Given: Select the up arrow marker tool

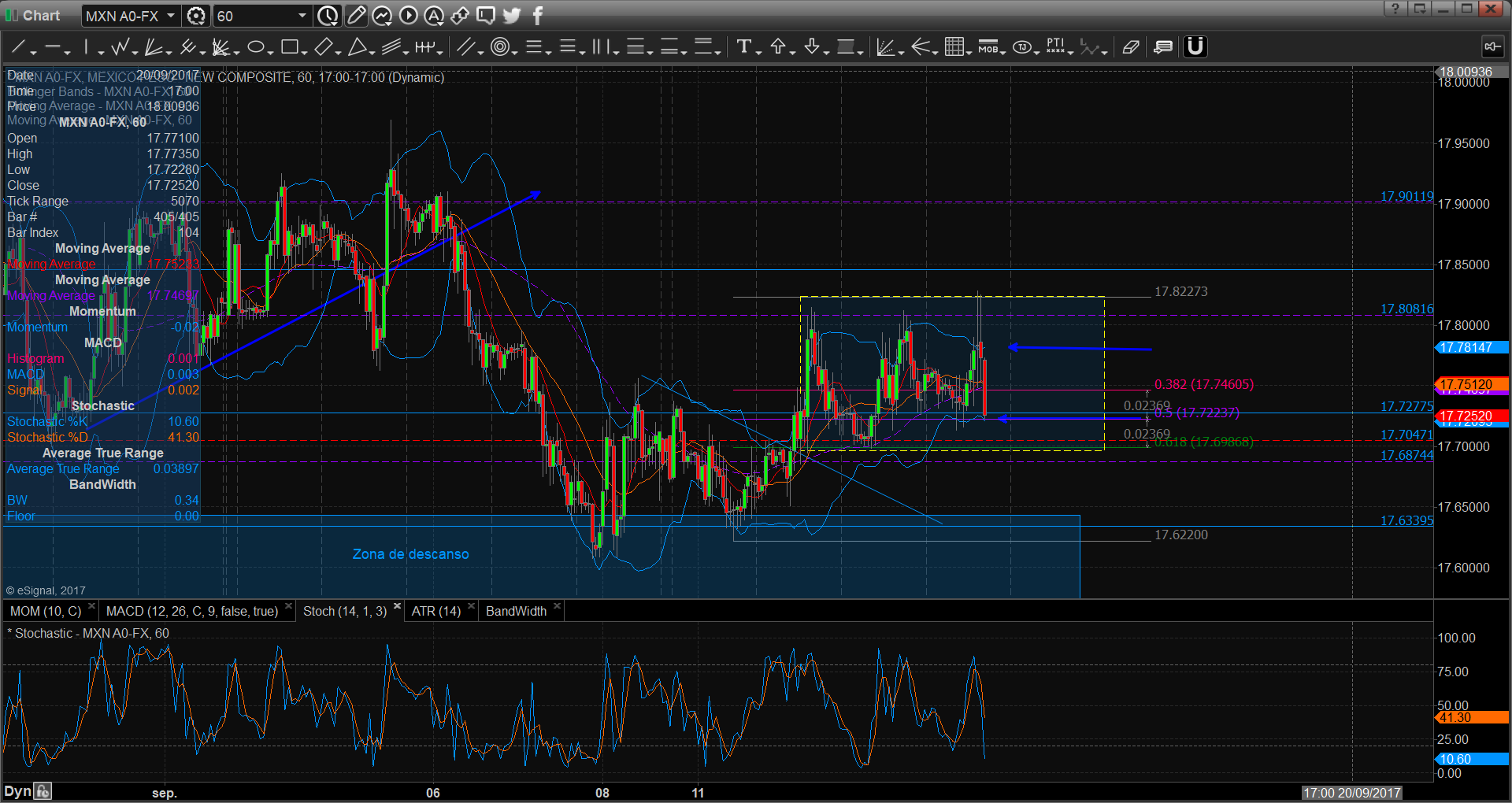Looking at the screenshot, I should 777,47.
